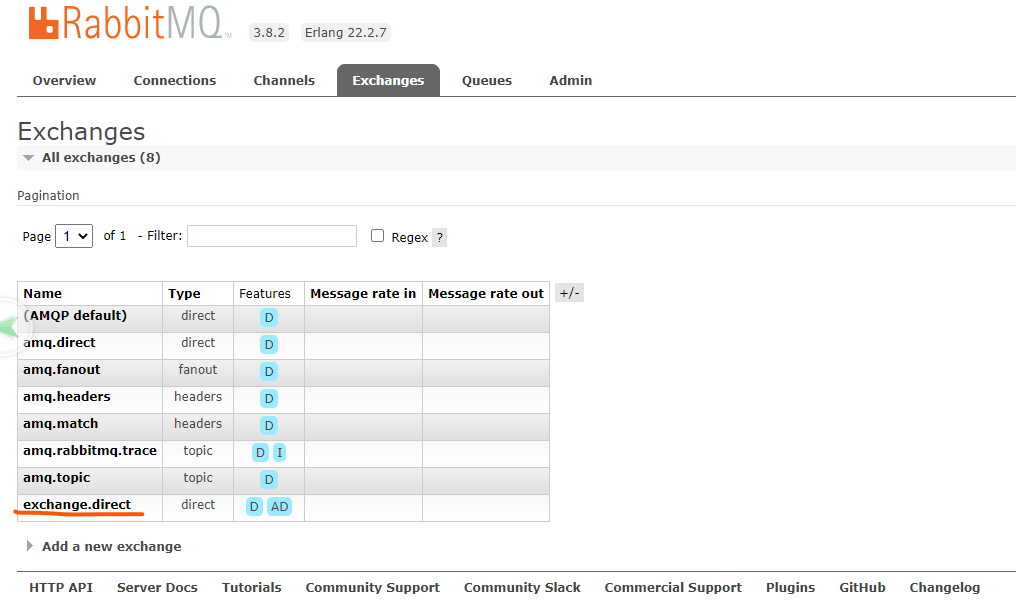1016x615 pixels.
Task: Enable the Regex filter checkbox
Action: pos(377,236)
